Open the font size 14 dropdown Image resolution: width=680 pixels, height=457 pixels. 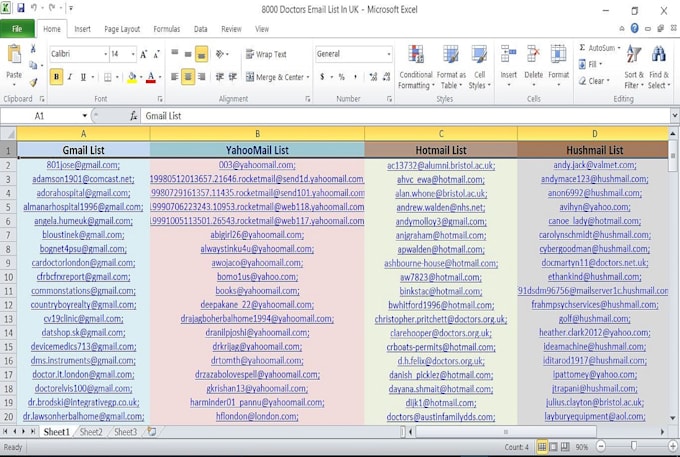133,54
